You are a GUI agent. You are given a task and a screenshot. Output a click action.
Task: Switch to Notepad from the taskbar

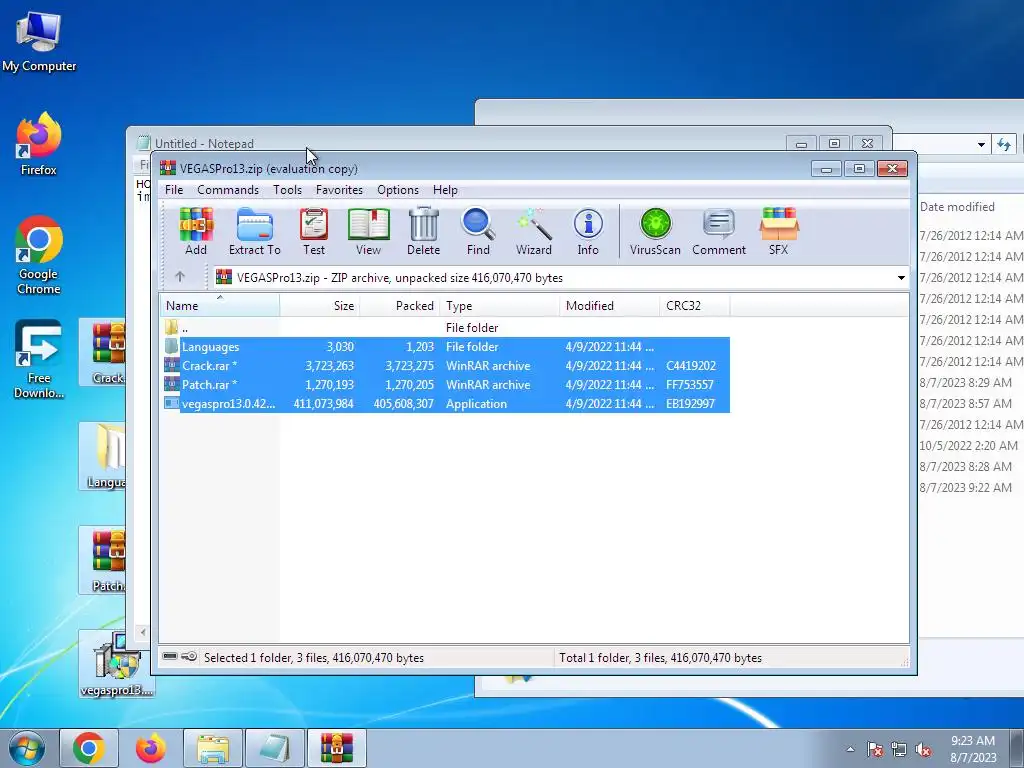(274, 748)
